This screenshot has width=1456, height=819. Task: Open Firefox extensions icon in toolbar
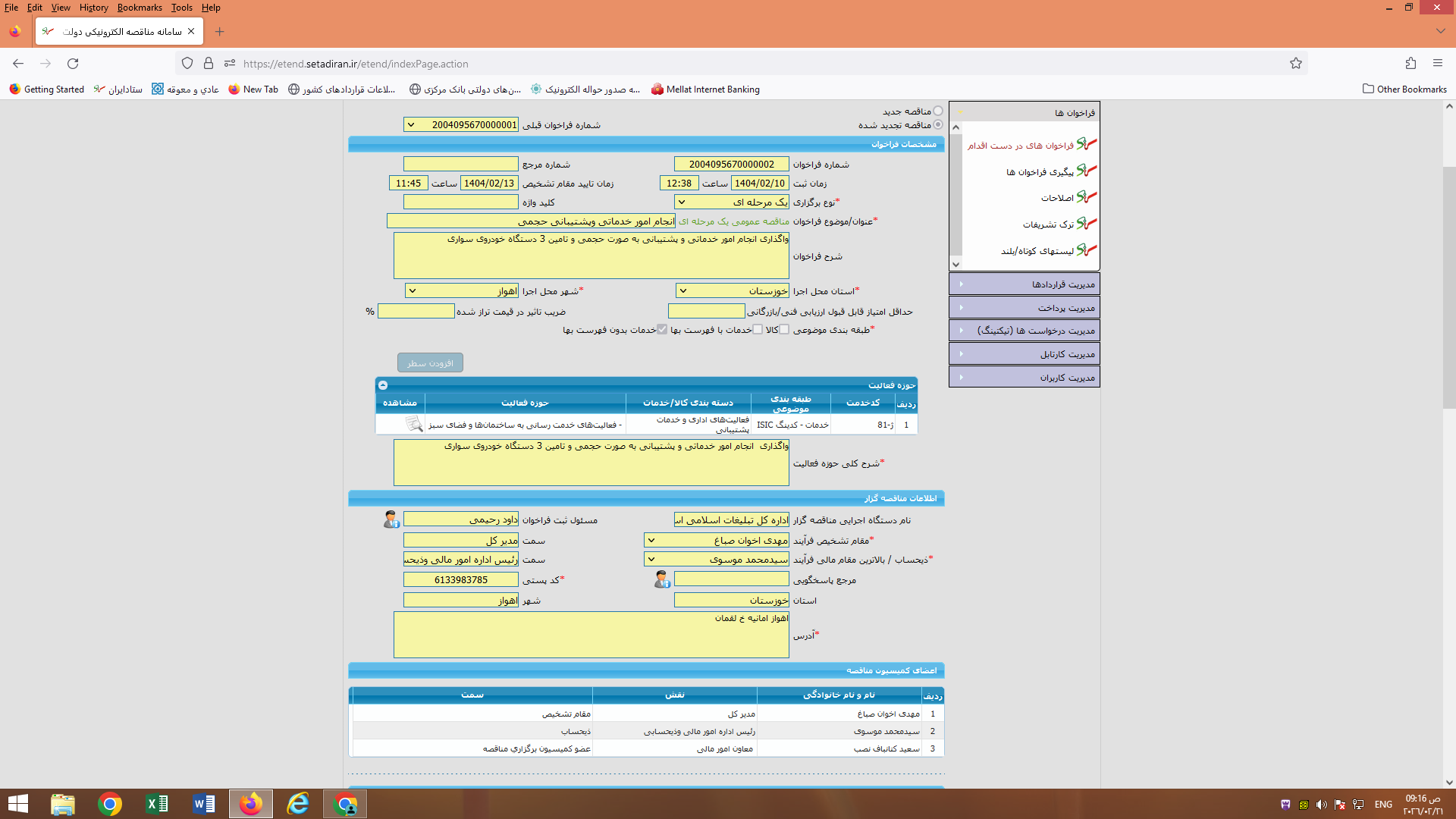[x=1410, y=64]
